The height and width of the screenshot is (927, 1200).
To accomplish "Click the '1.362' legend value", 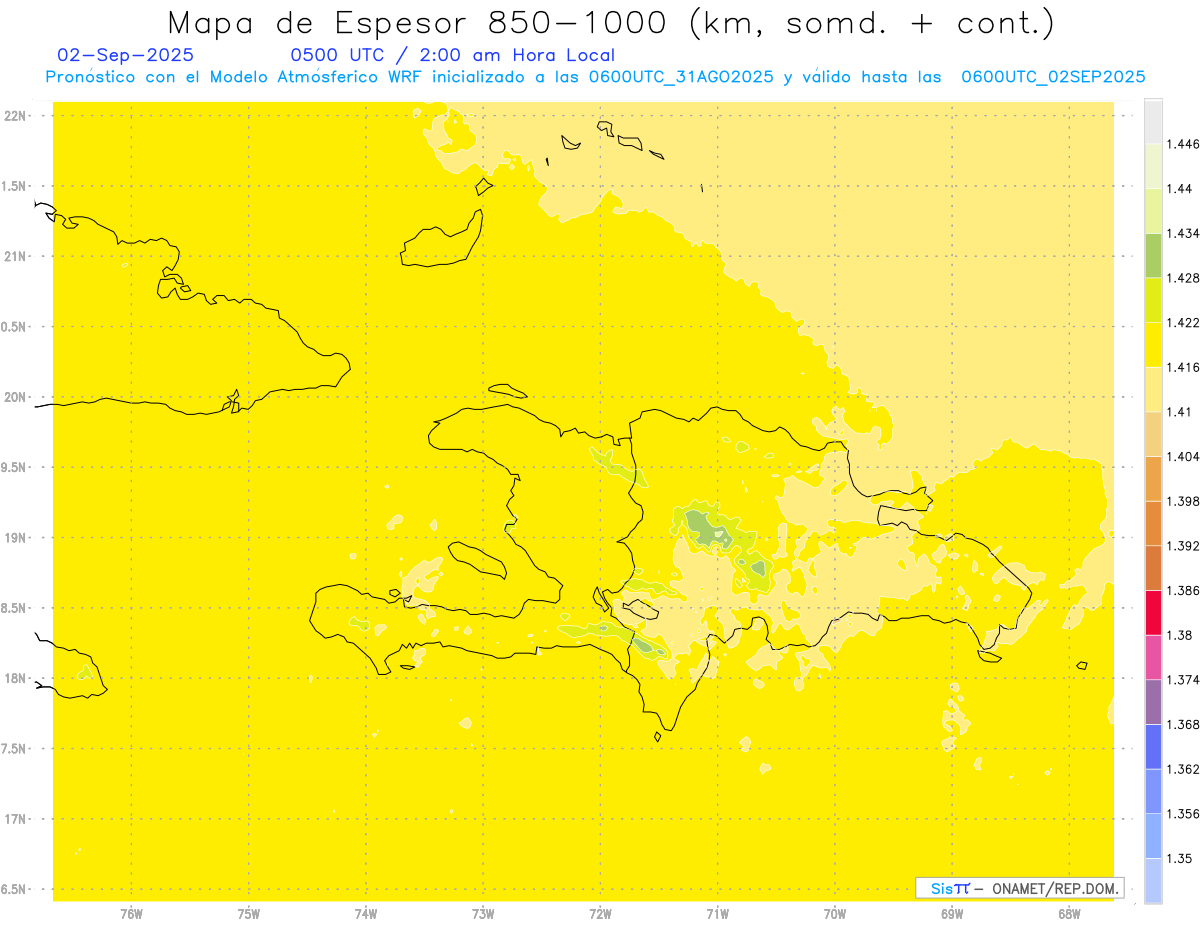I will (1182, 769).
